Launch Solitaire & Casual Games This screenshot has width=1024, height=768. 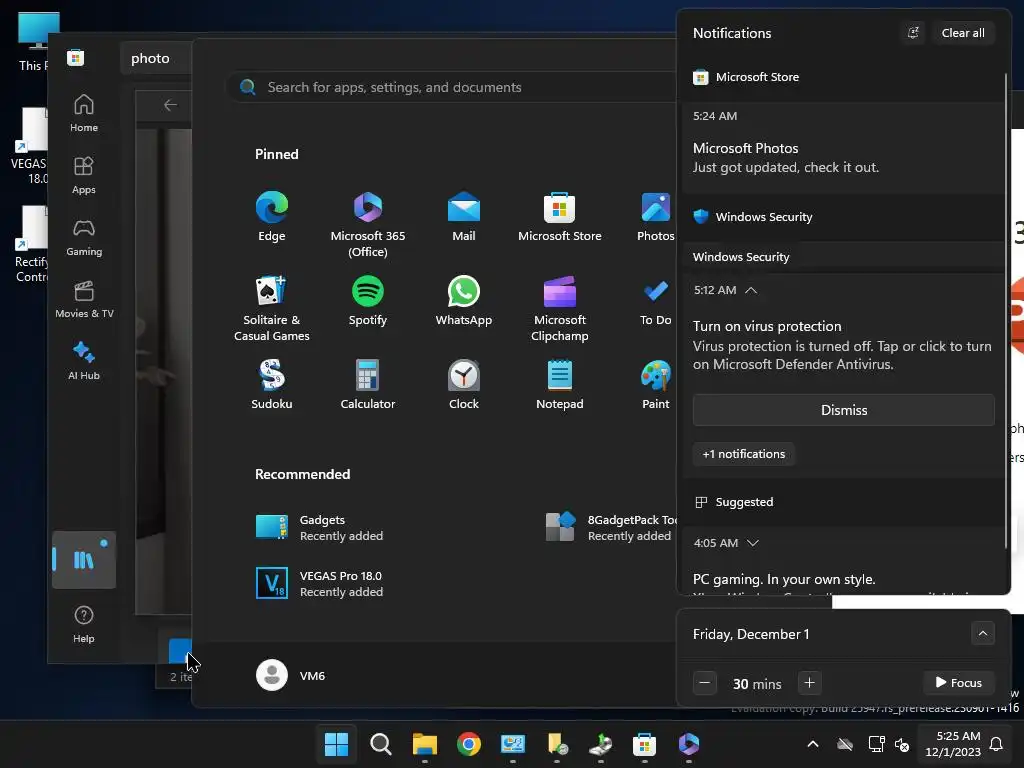point(272,308)
